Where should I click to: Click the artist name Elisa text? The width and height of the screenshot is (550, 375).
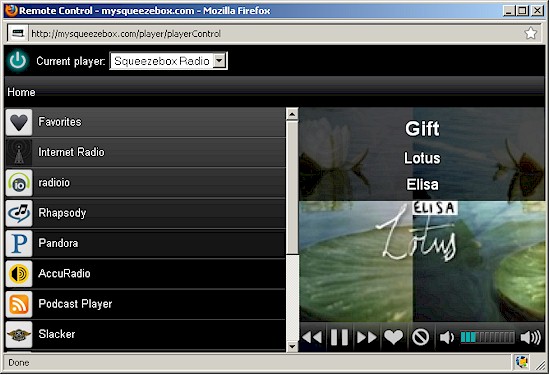tap(422, 185)
